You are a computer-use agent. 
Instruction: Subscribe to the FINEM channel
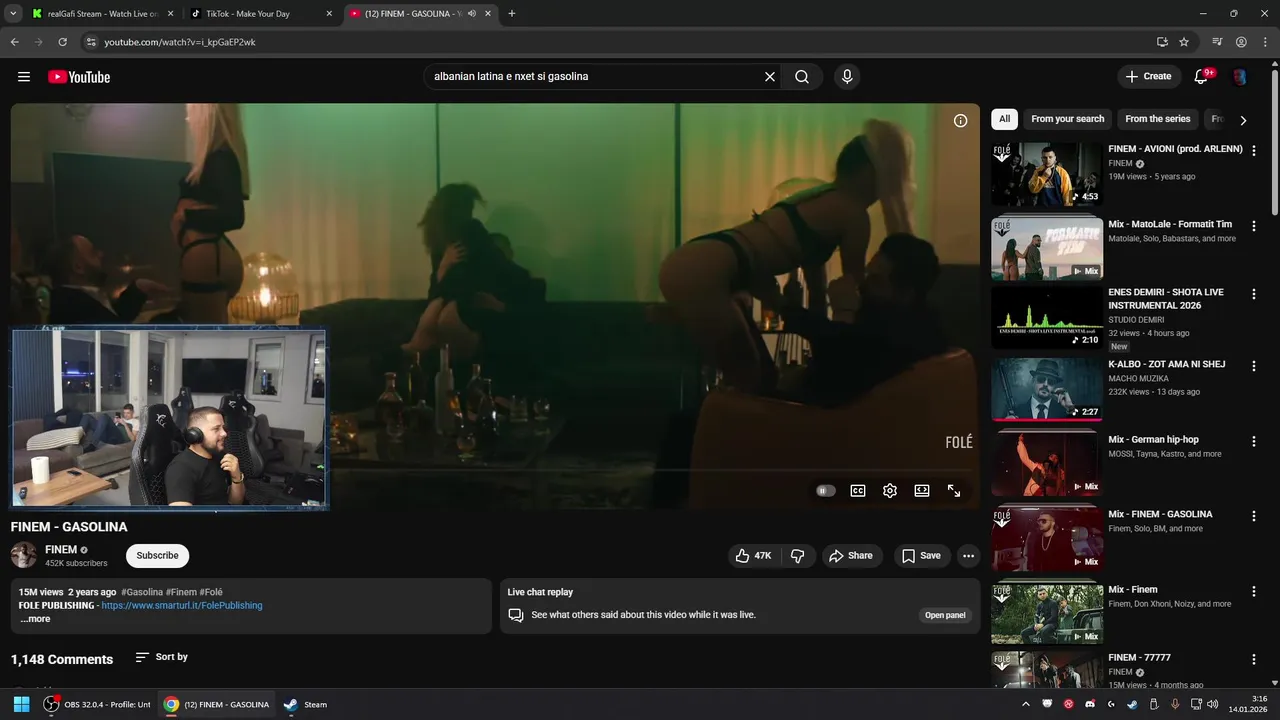(x=157, y=556)
